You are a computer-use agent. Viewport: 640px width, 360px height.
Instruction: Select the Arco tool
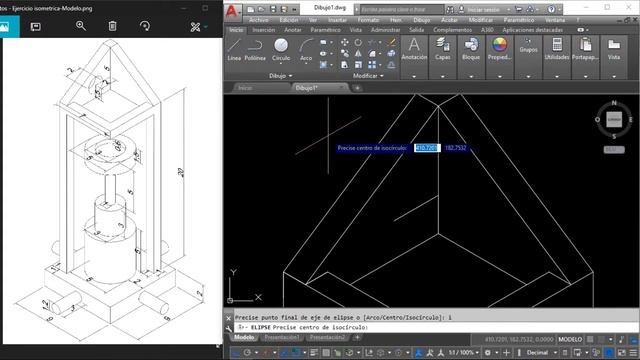click(306, 49)
